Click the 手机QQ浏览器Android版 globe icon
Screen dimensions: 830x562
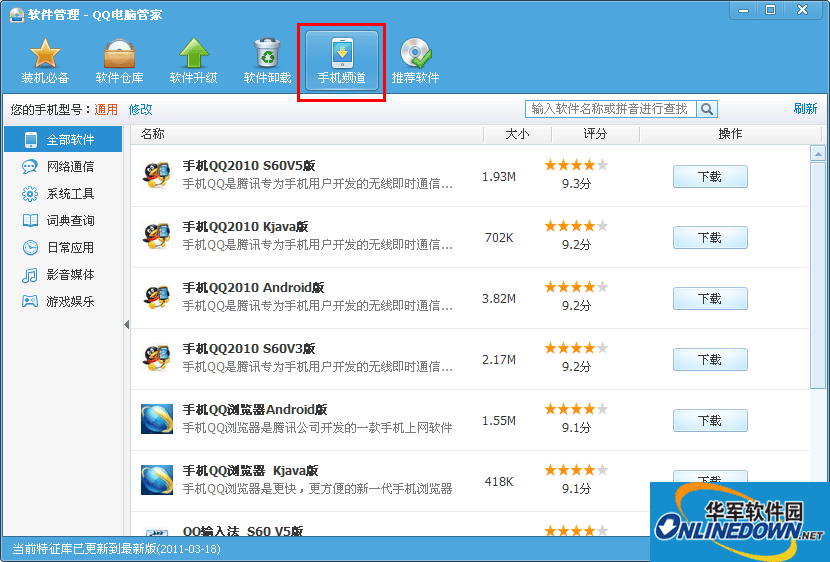(157, 419)
